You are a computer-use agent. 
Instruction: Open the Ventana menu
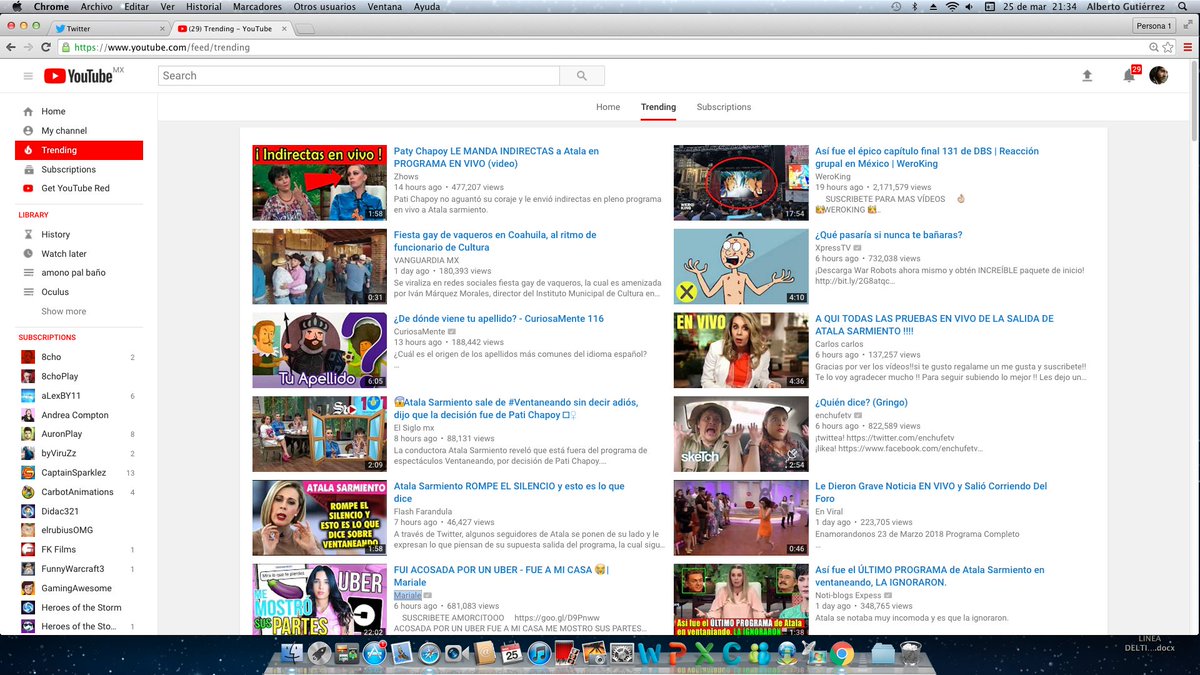(x=383, y=7)
